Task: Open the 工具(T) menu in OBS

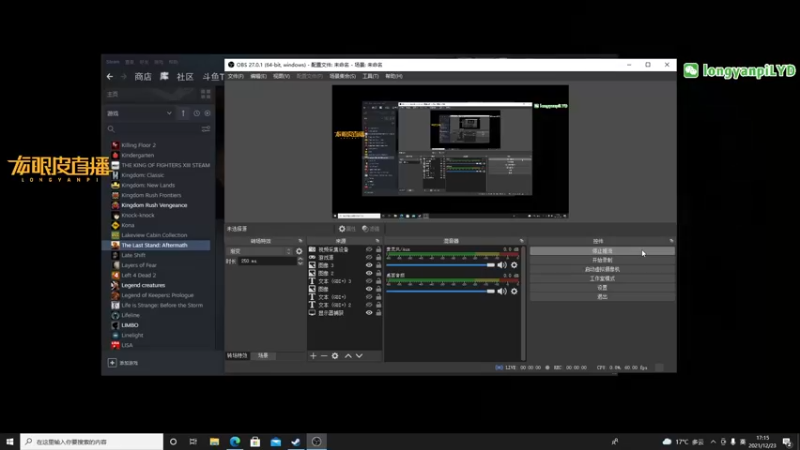Action: 370,76
